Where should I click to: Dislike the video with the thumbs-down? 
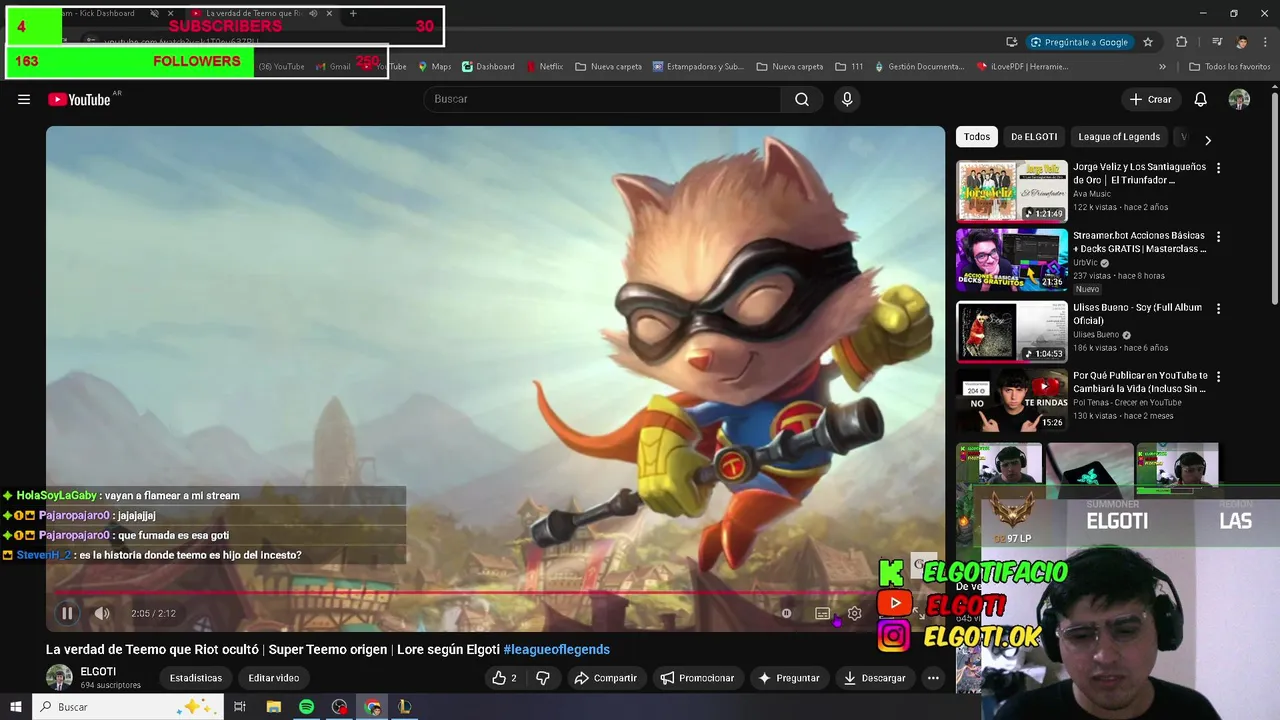[542, 678]
